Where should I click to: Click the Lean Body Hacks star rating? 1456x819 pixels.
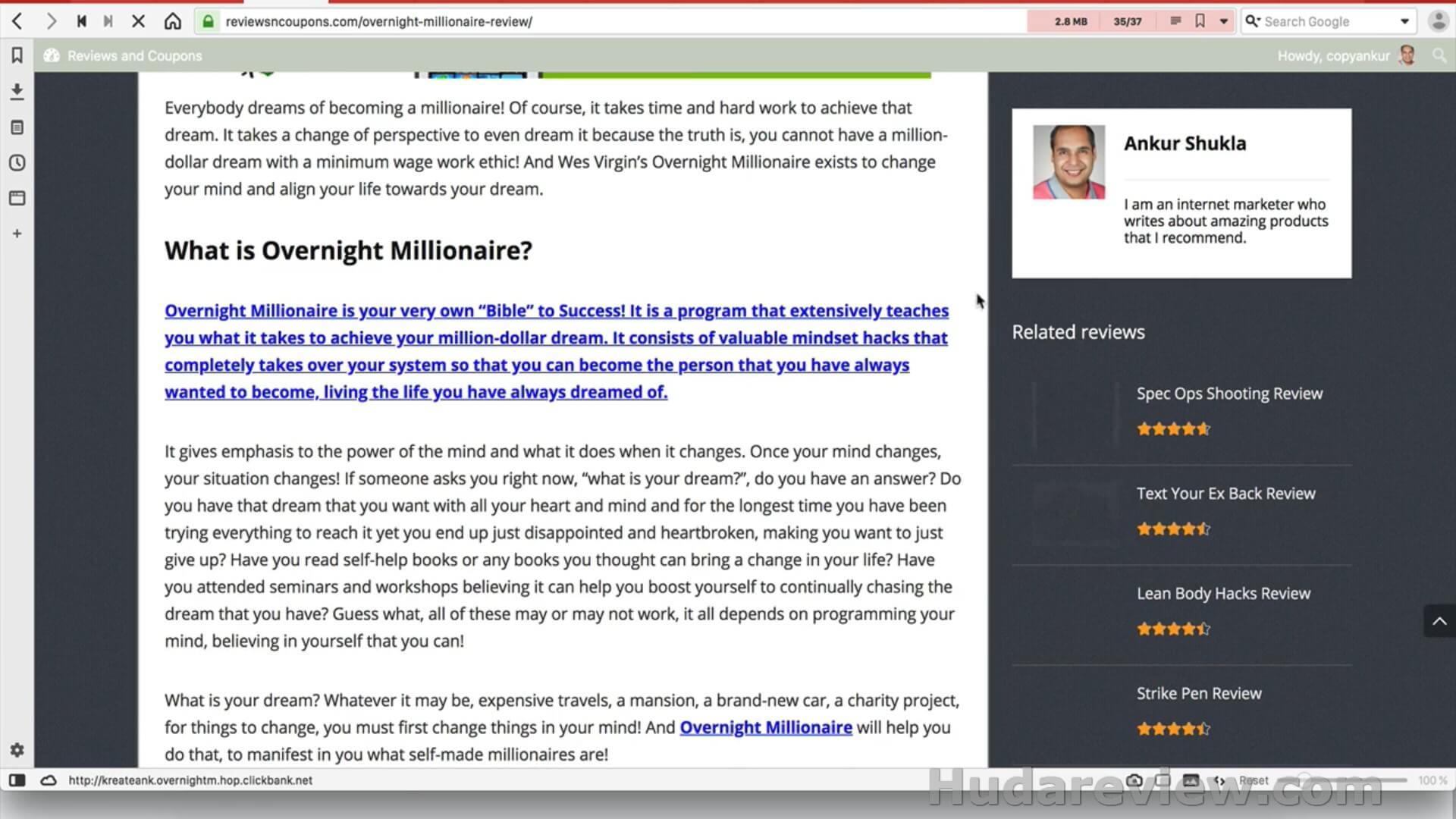pyautogui.click(x=1173, y=629)
